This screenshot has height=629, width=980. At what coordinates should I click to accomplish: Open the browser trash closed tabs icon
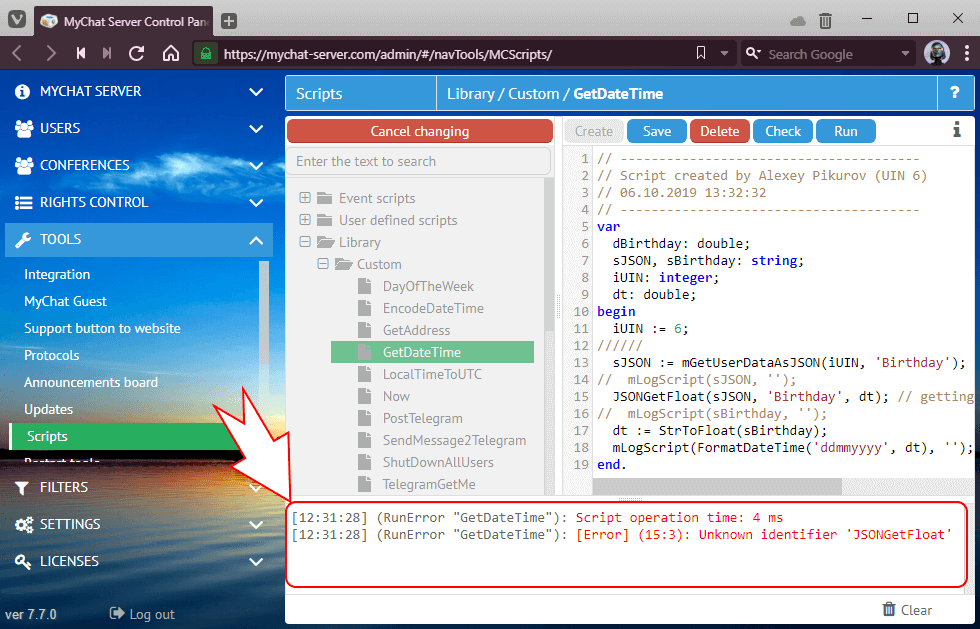[825, 20]
